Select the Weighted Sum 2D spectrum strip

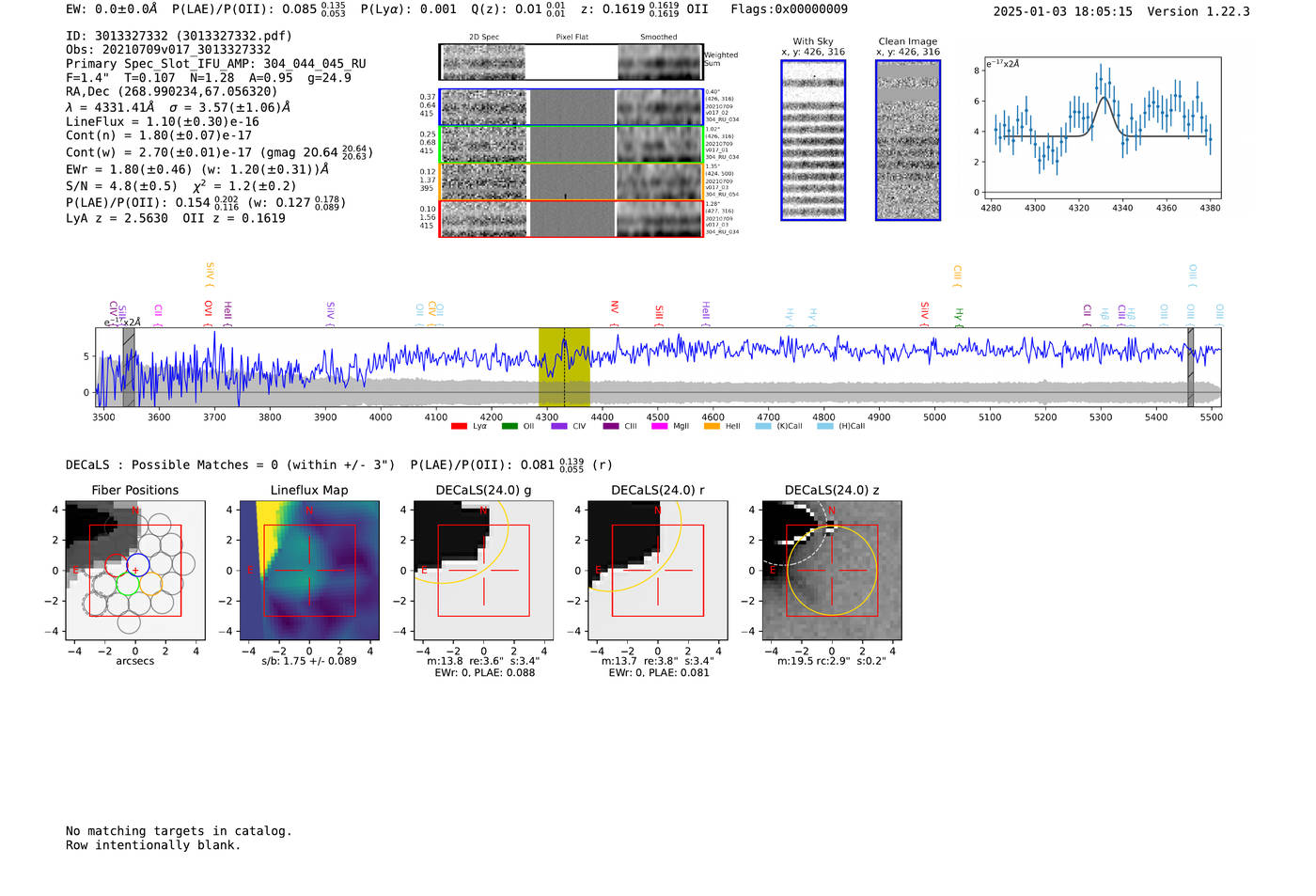(571, 62)
